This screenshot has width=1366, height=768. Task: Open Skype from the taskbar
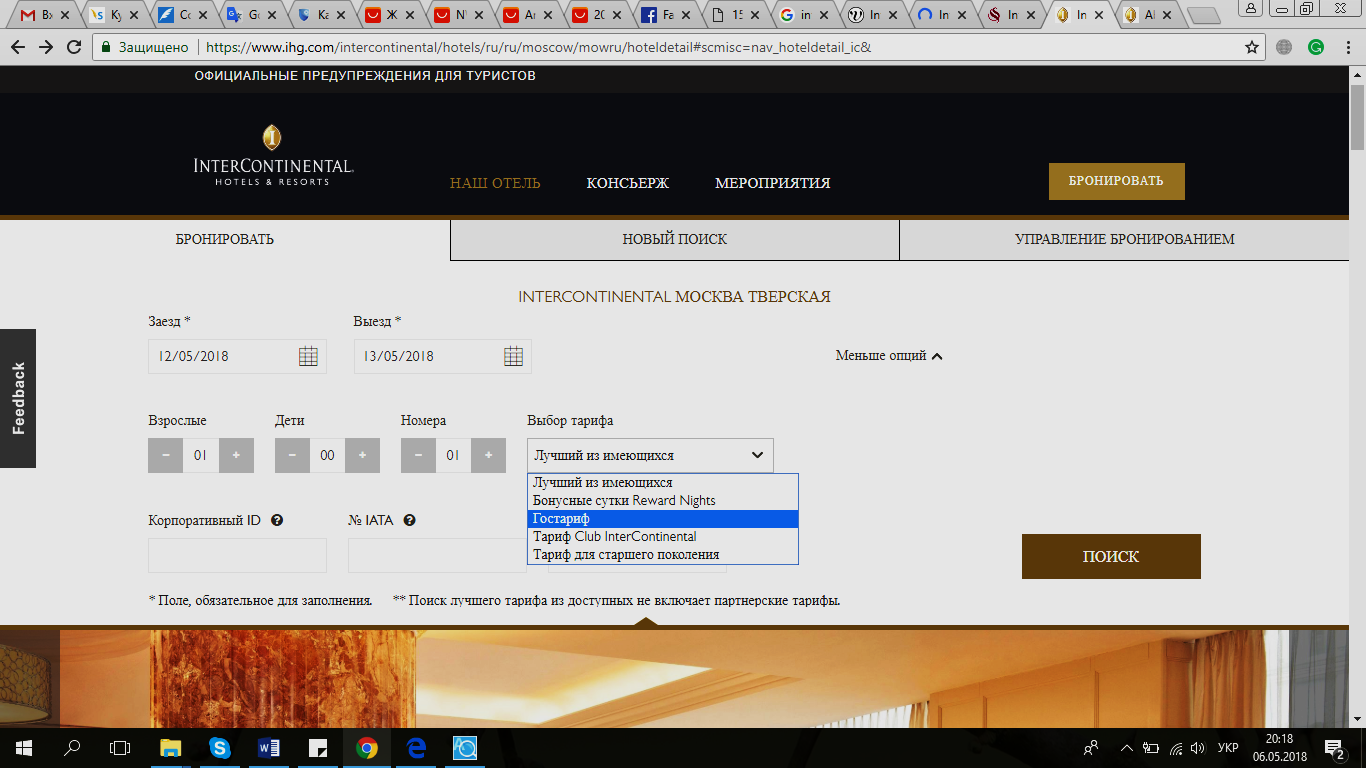220,747
